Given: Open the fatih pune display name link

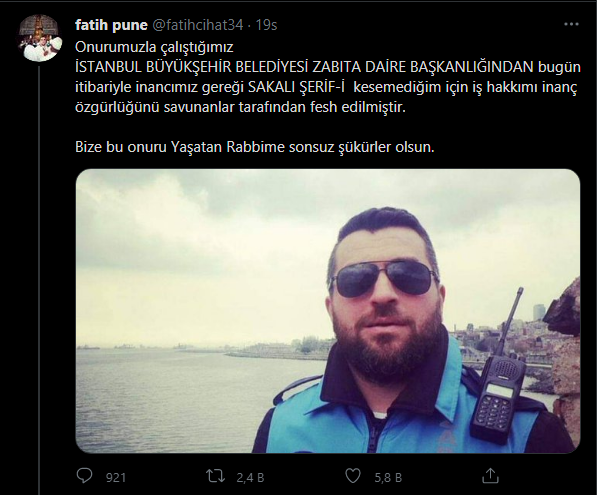Looking at the screenshot, I should click(x=111, y=25).
